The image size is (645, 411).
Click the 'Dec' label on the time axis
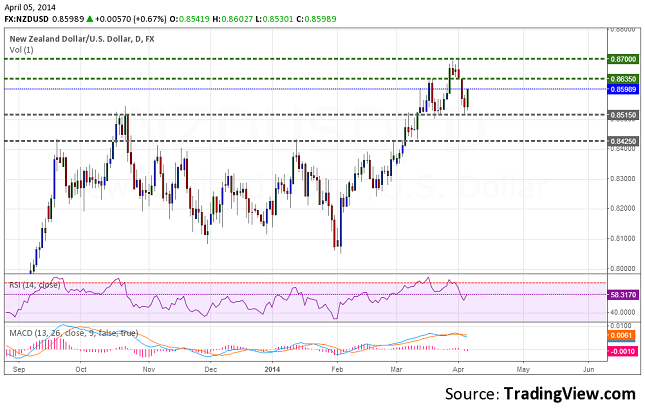point(211,369)
